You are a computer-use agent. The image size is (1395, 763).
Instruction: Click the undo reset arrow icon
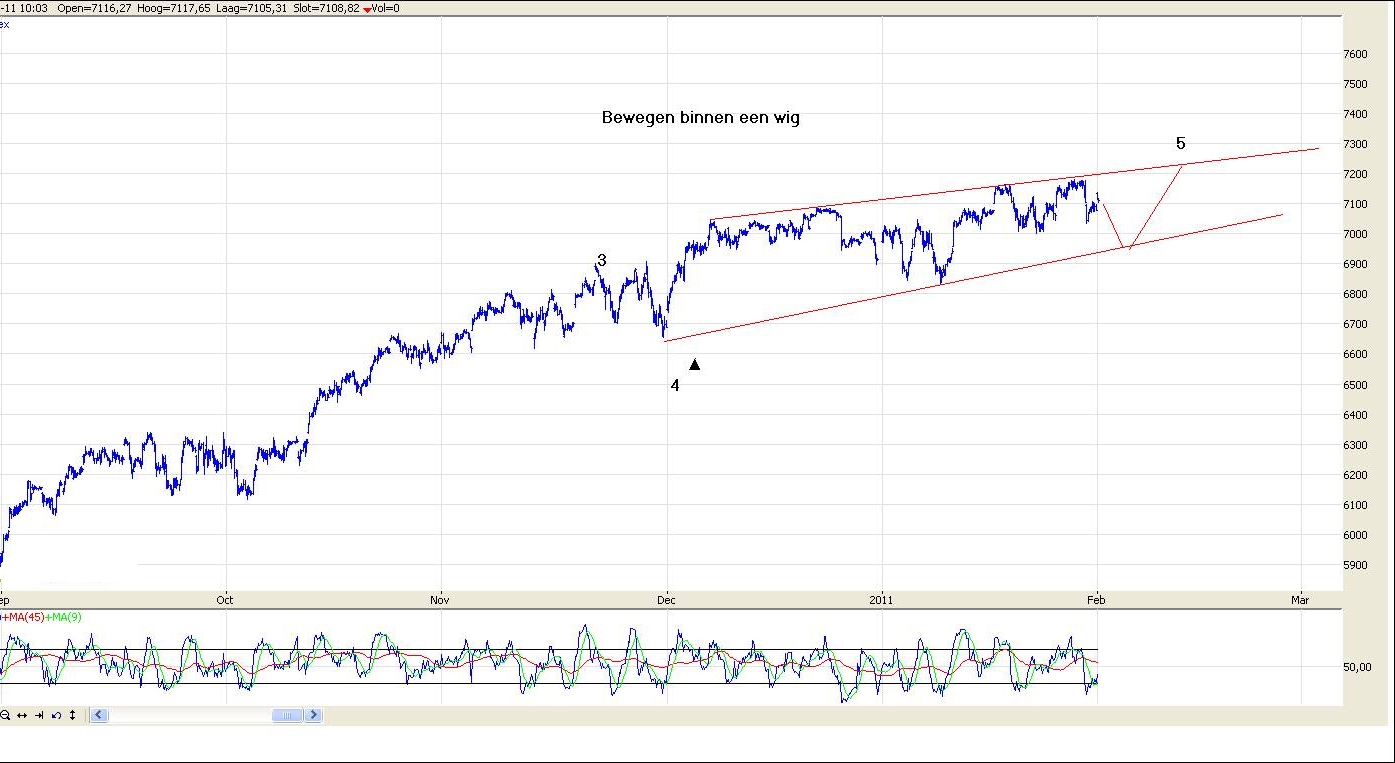click(56, 715)
